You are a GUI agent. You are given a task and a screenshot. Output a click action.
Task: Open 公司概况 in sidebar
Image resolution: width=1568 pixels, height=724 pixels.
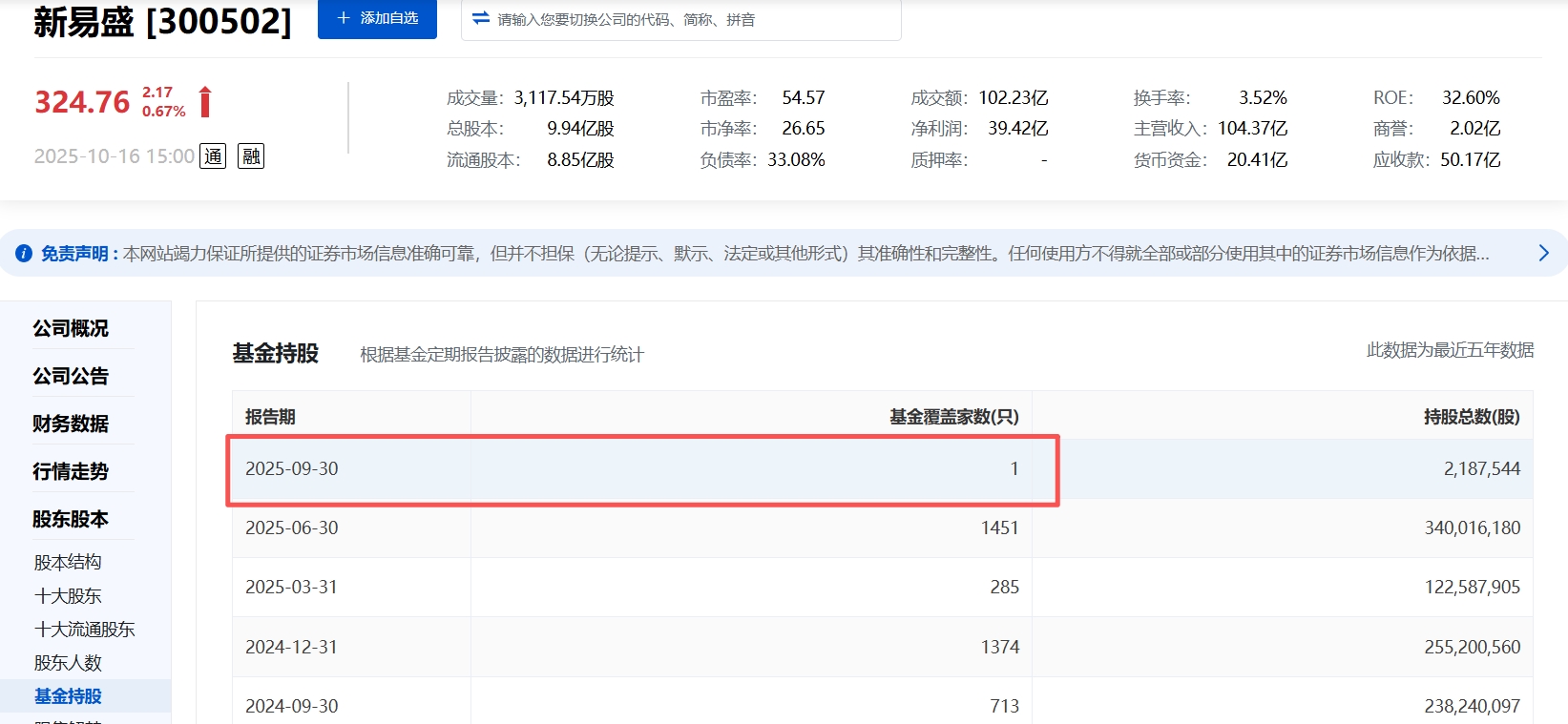71,328
